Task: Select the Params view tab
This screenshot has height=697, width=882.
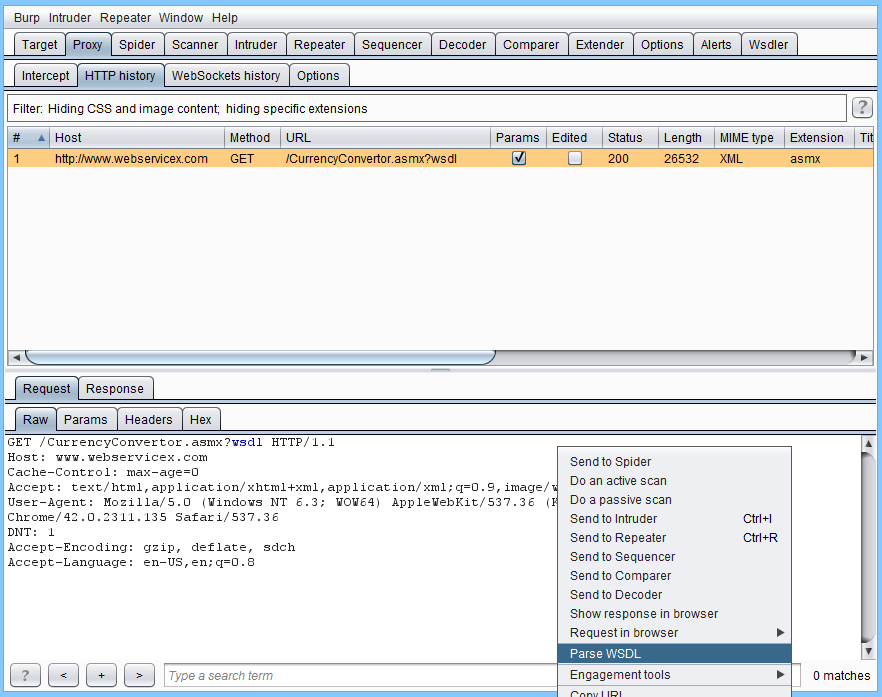Action: 86,420
